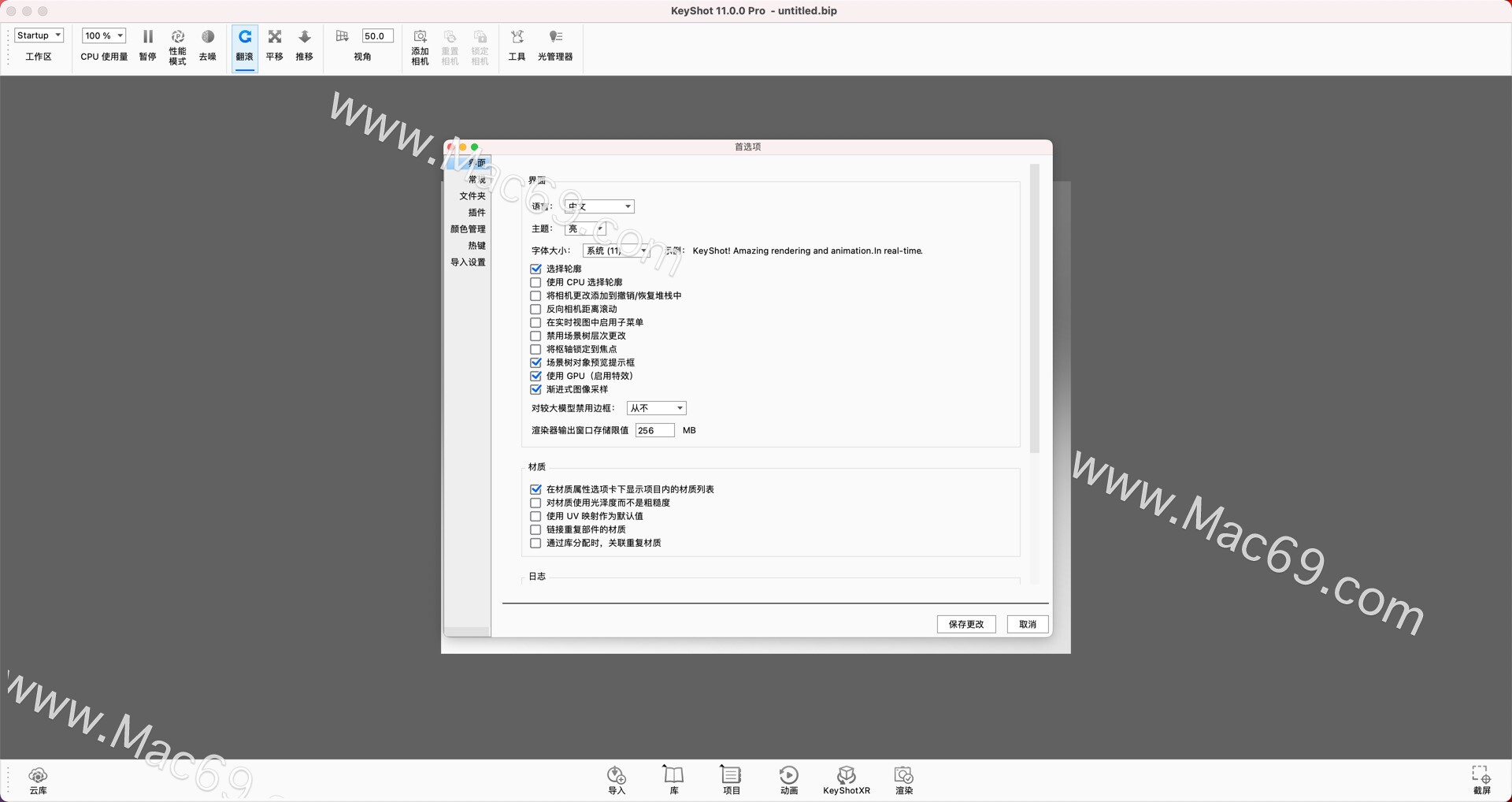Select the Dolly (推移) camera tool

[x=305, y=37]
